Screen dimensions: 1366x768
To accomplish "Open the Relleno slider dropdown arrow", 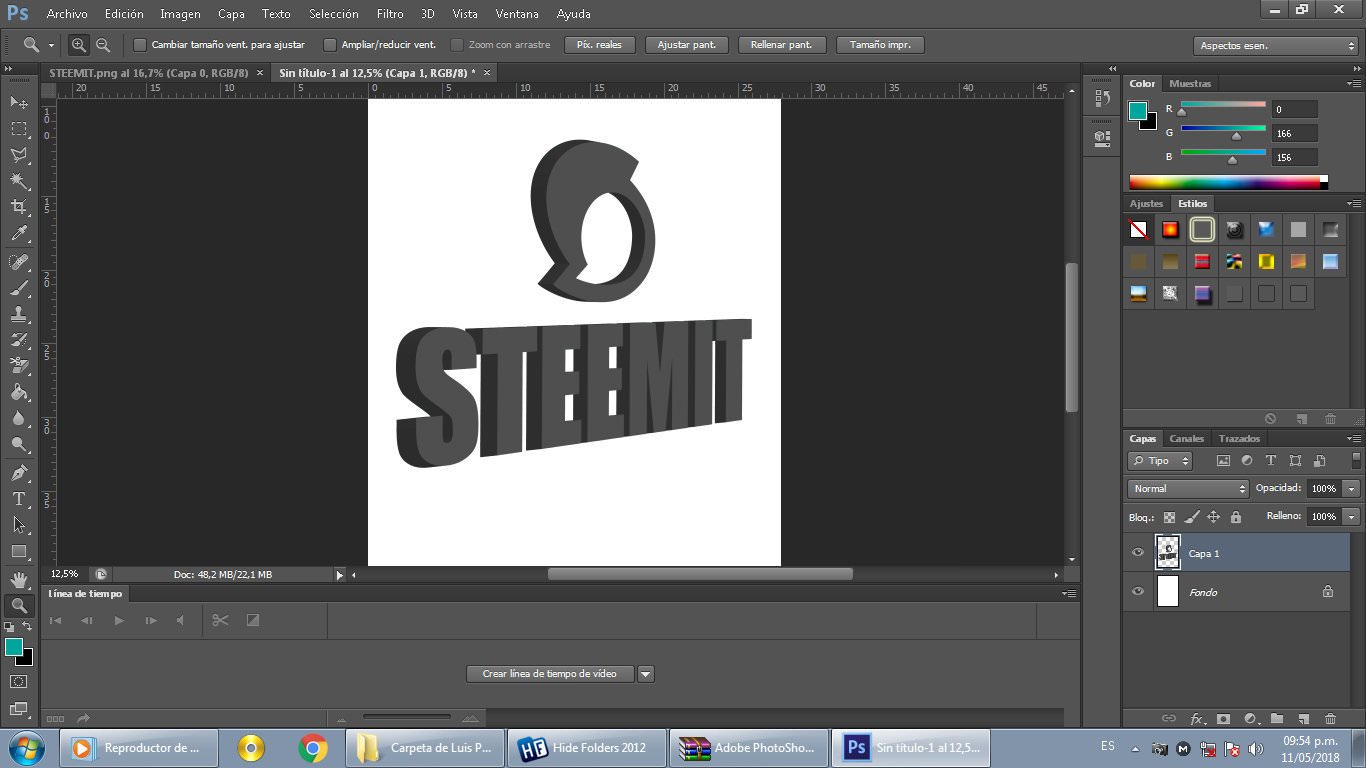I will (1352, 517).
